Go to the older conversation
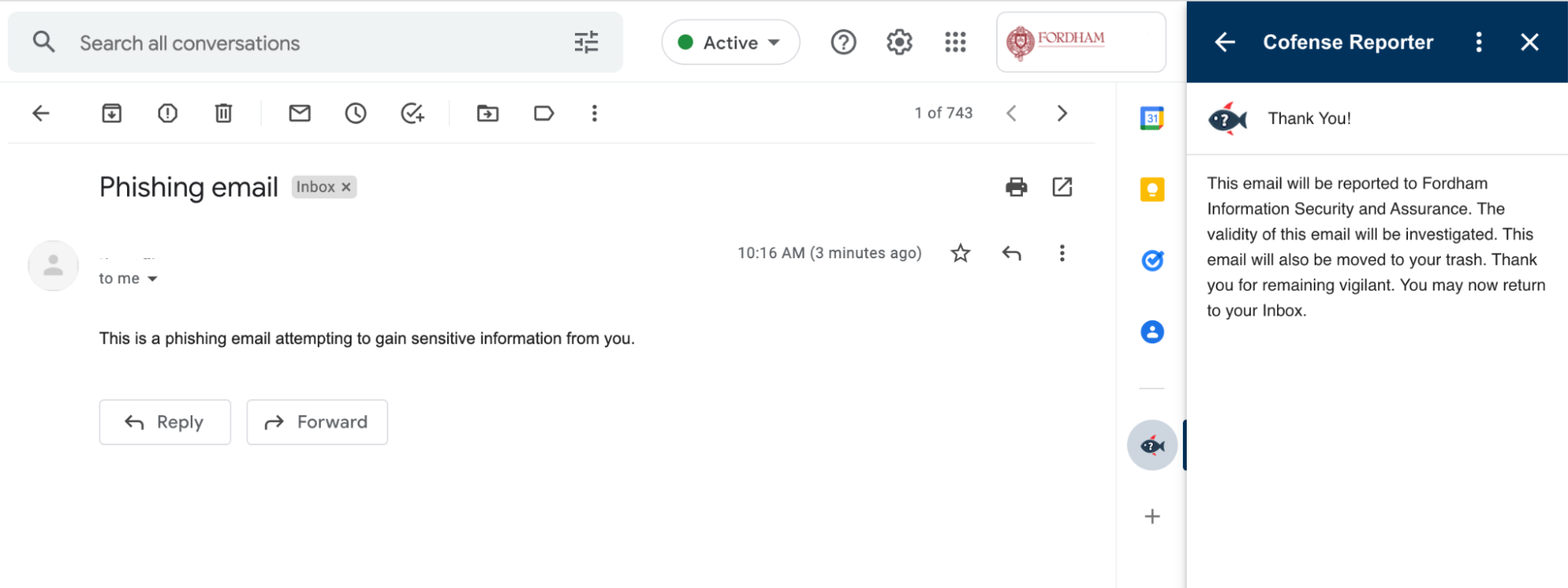This screenshot has height=588, width=1568. coord(1062,114)
